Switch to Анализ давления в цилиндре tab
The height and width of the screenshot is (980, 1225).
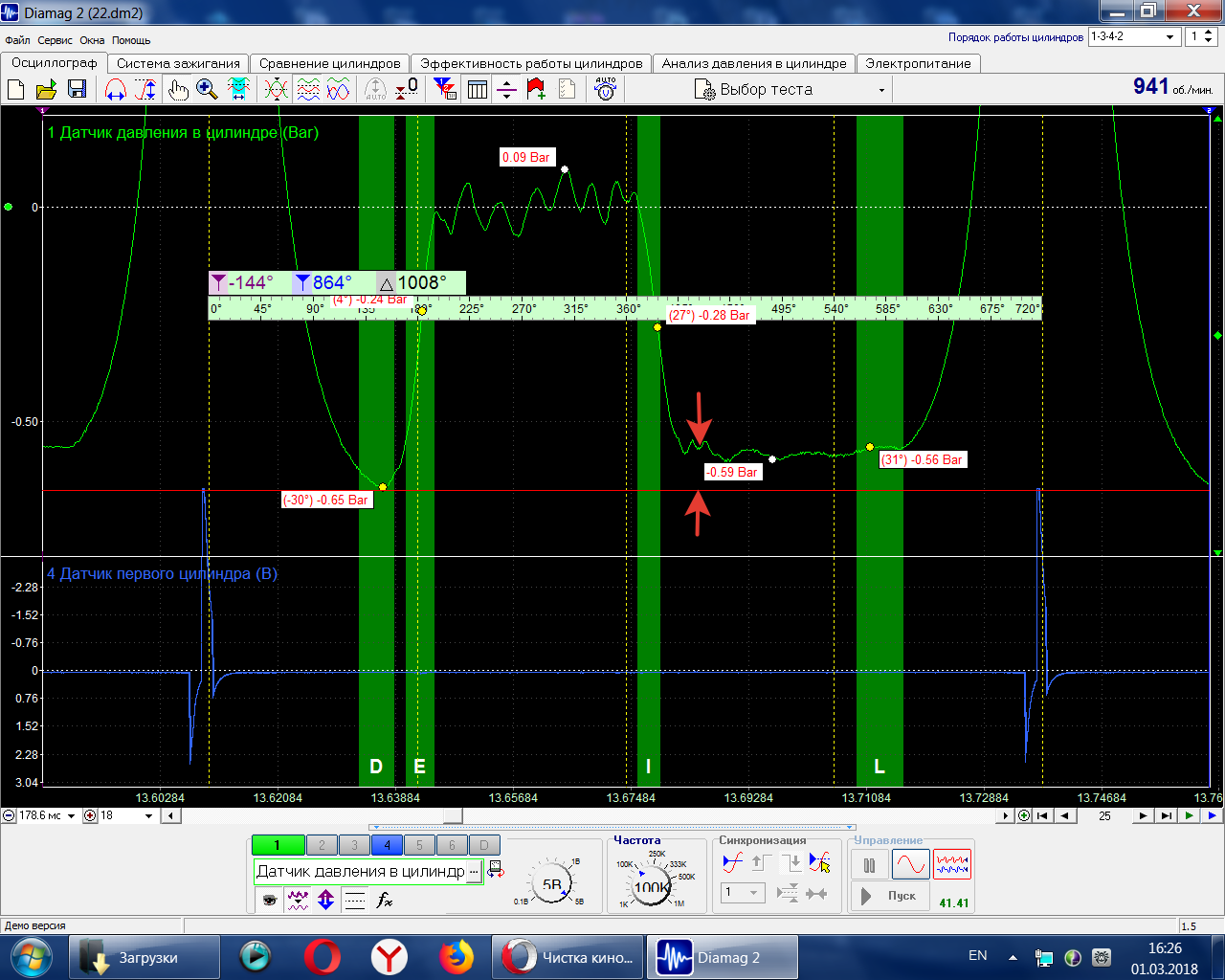754,63
